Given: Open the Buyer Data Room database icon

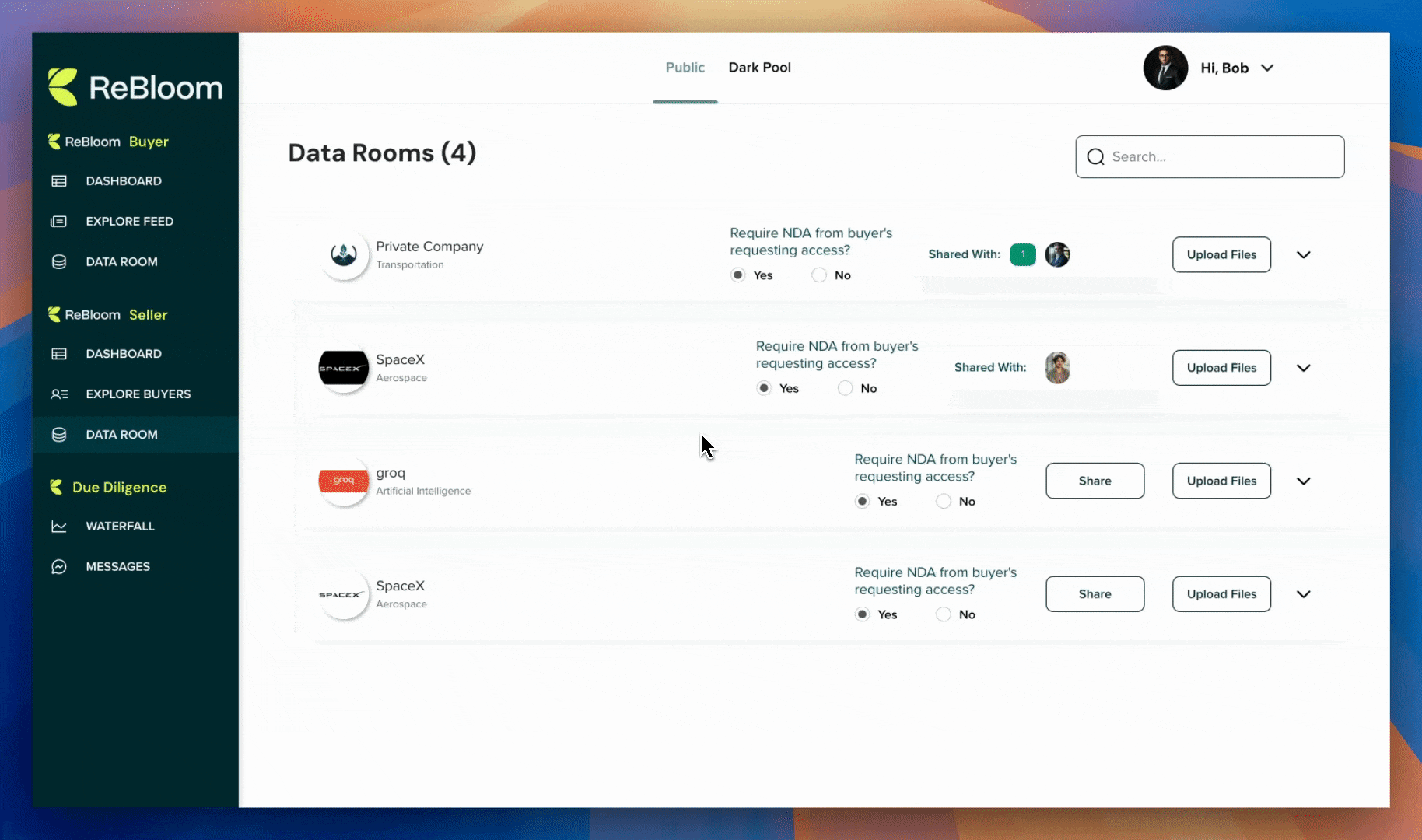Looking at the screenshot, I should [59, 261].
